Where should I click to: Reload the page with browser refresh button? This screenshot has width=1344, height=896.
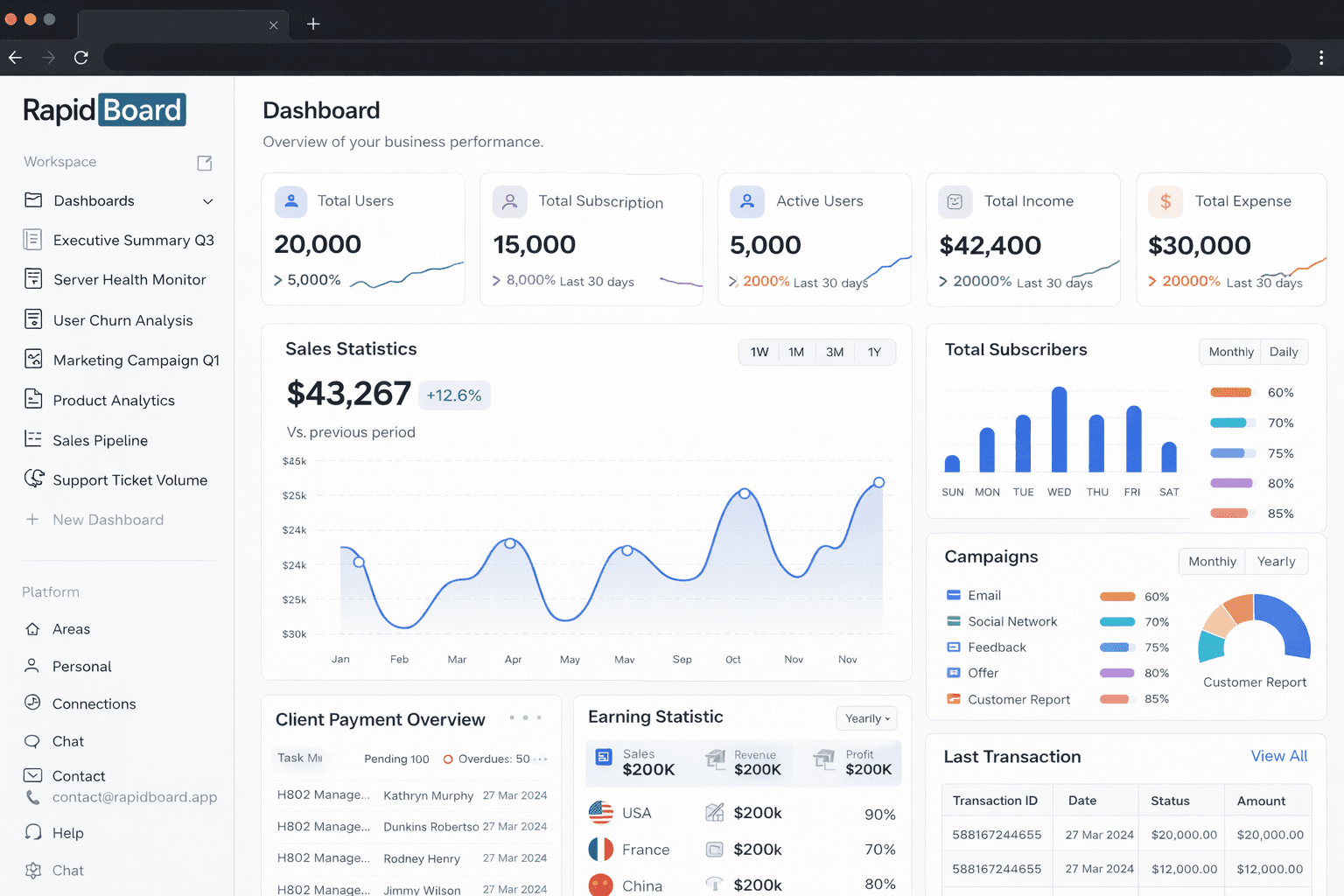click(x=81, y=58)
